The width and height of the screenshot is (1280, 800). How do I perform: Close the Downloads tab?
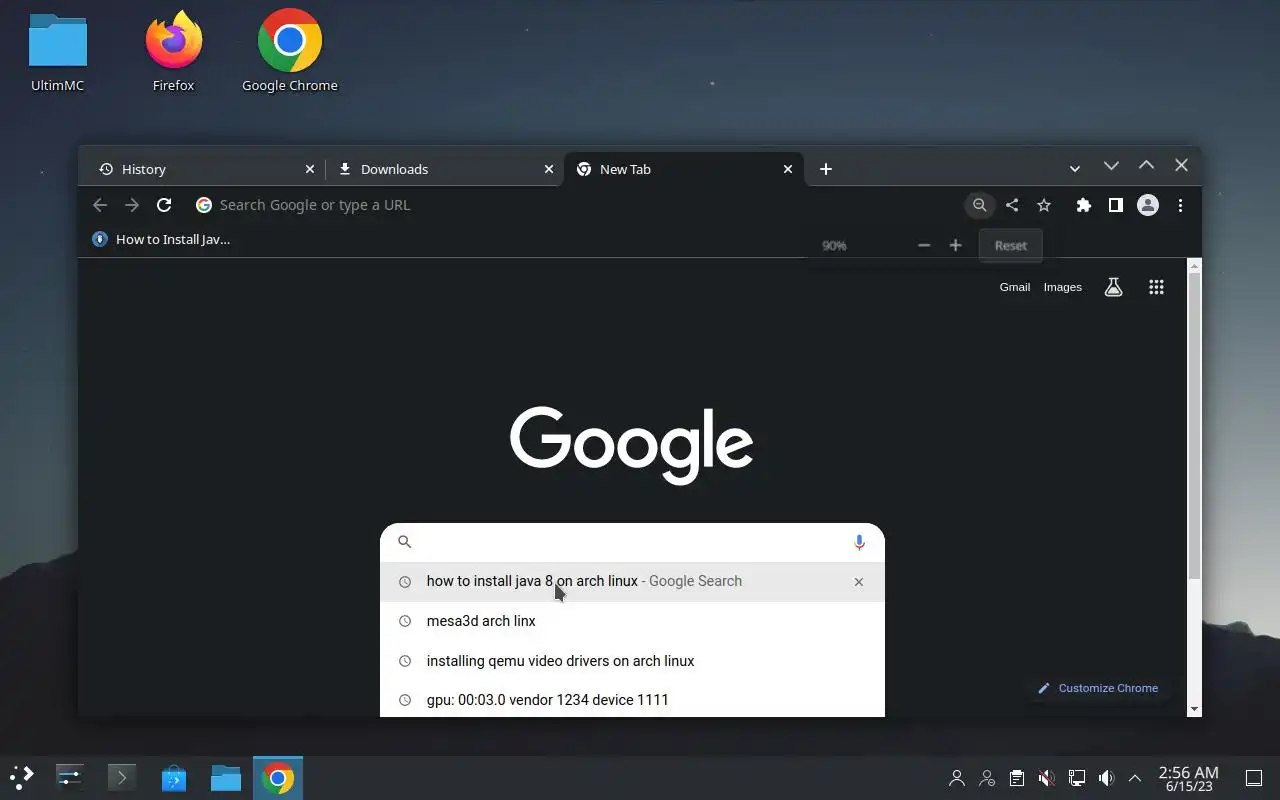click(549, 169)
